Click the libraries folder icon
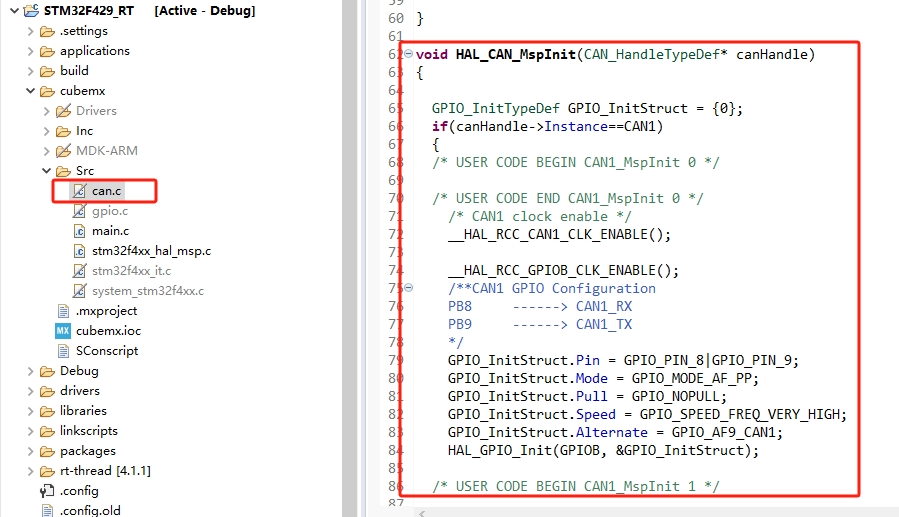The height and width of the screenshot is (517, 899). (47, 412)
